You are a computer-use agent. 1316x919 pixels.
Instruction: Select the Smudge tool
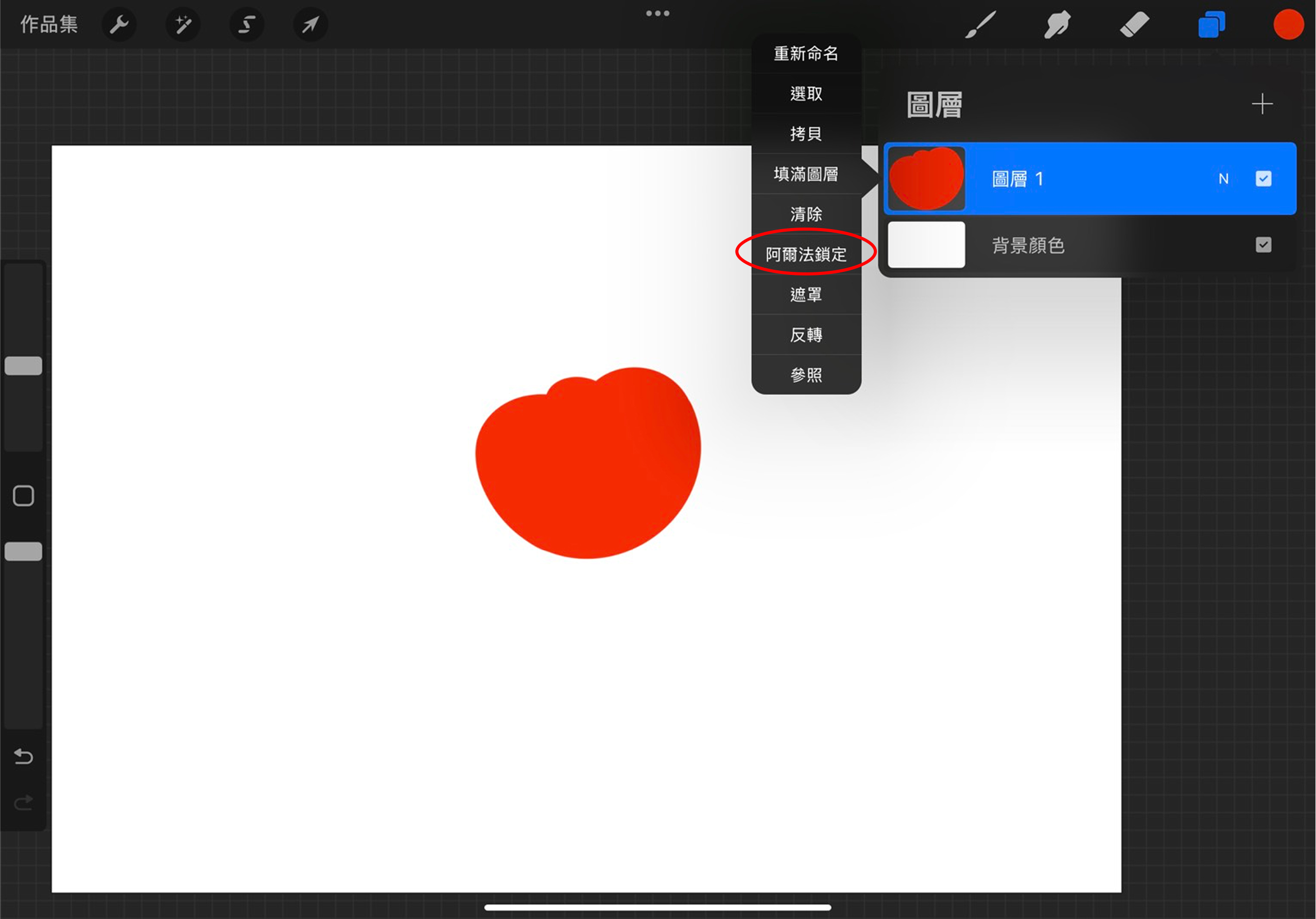pos(1057,25)
